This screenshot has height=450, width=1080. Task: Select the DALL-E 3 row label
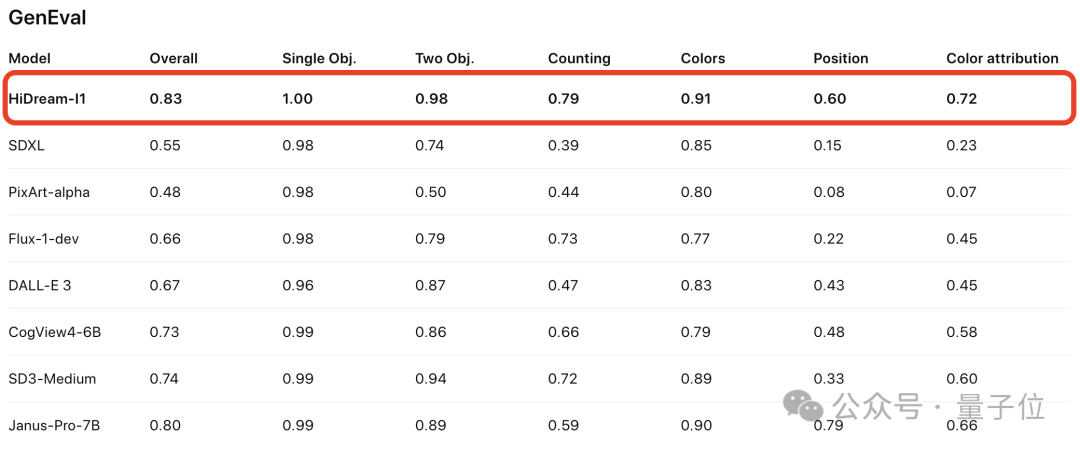pyautogui.click(x=40, y=285)
